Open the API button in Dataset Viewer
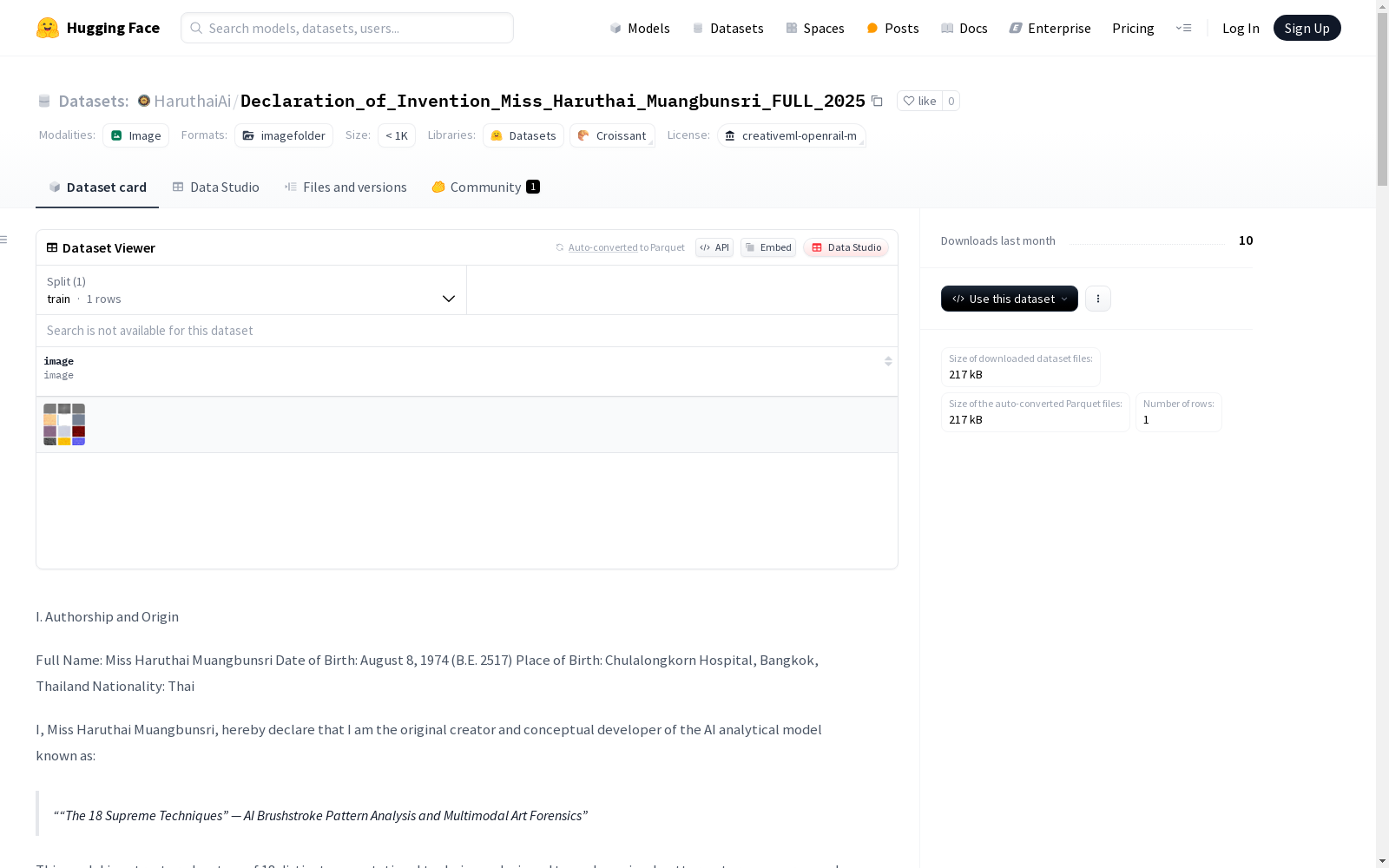The height and width of the screenshot is (868, 1389). [x=714, y=247]
